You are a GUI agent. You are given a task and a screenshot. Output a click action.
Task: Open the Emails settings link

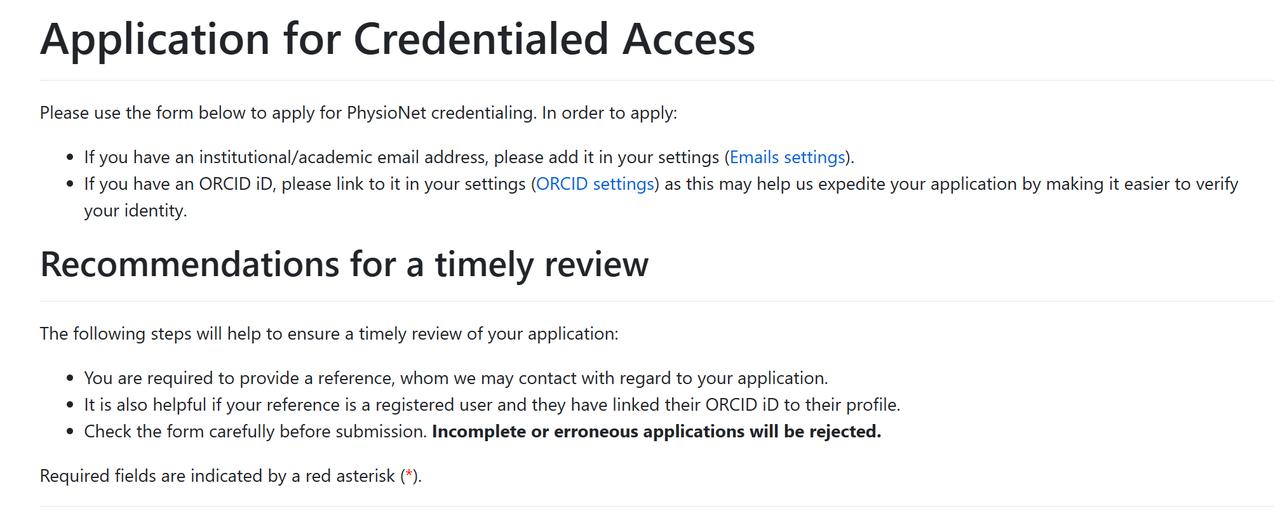[x=787, y=157]
